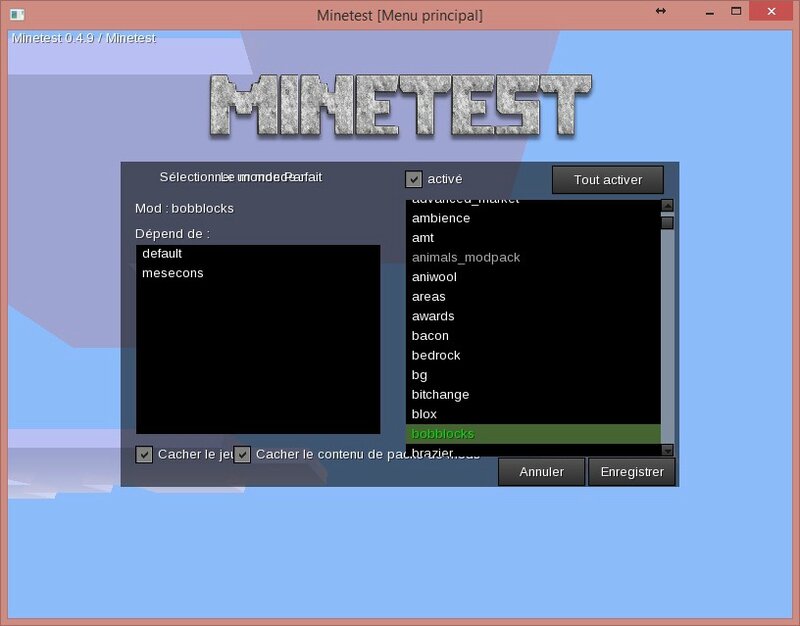Select the "mesecons" dependency entry
Image resolution: width=800 pixels, height=626 pixels.
tap(173, 273)
